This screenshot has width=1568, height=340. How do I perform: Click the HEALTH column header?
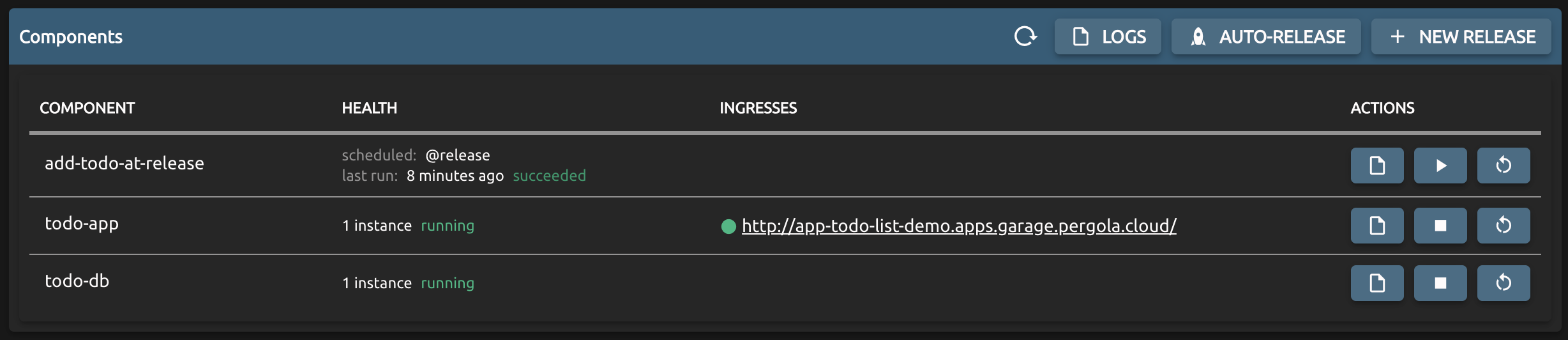tap(370, 108)
